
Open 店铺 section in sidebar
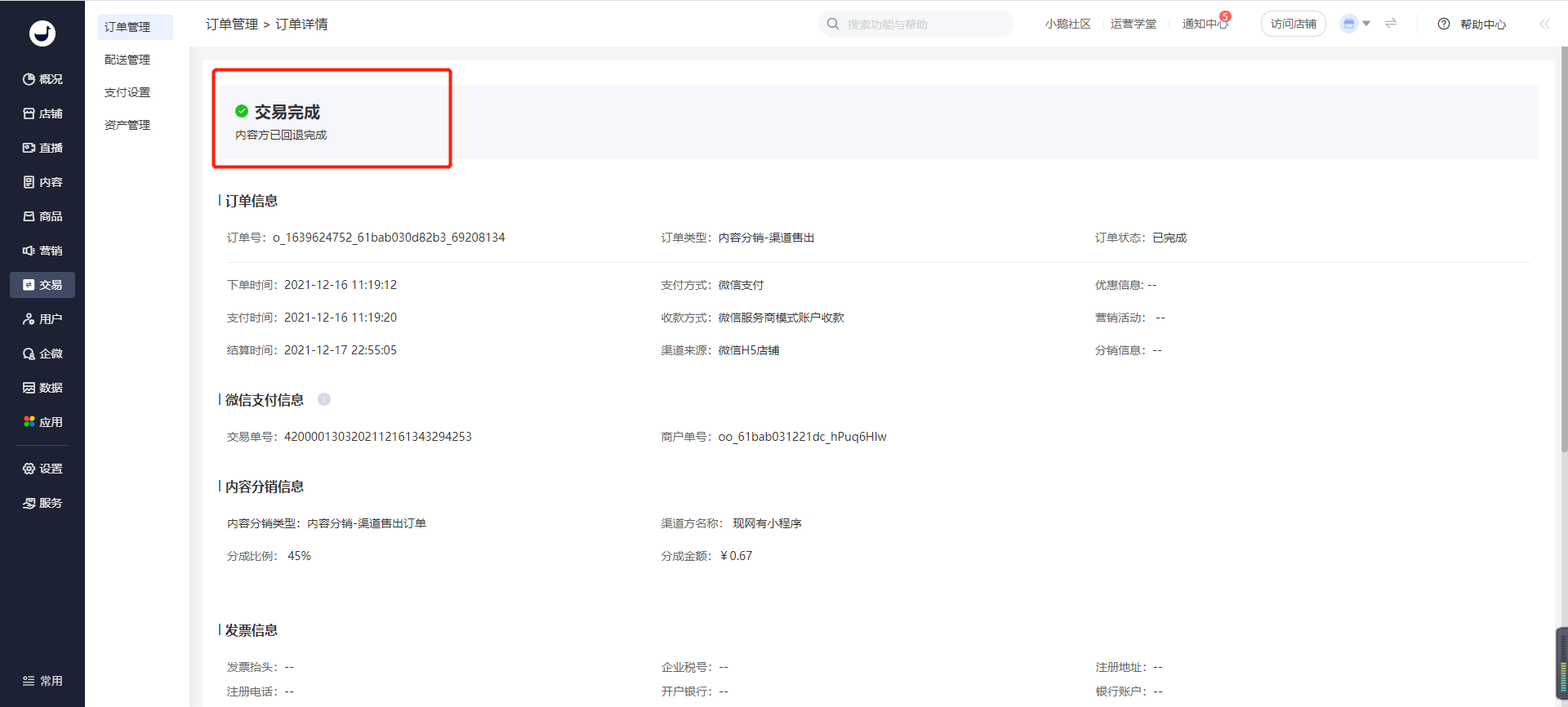click(x=42, y=113)
